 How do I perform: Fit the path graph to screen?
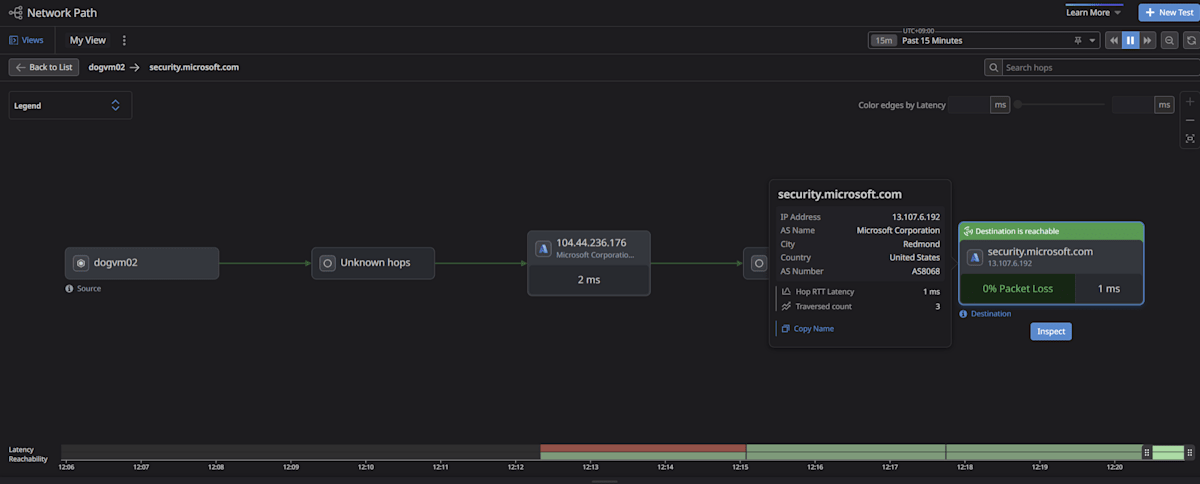pos(1190,138)
